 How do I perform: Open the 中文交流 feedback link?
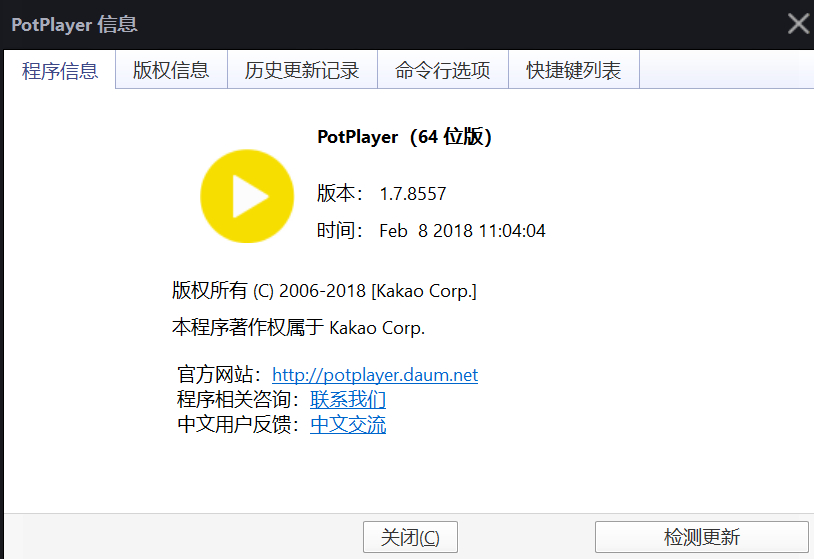[348, 425]
